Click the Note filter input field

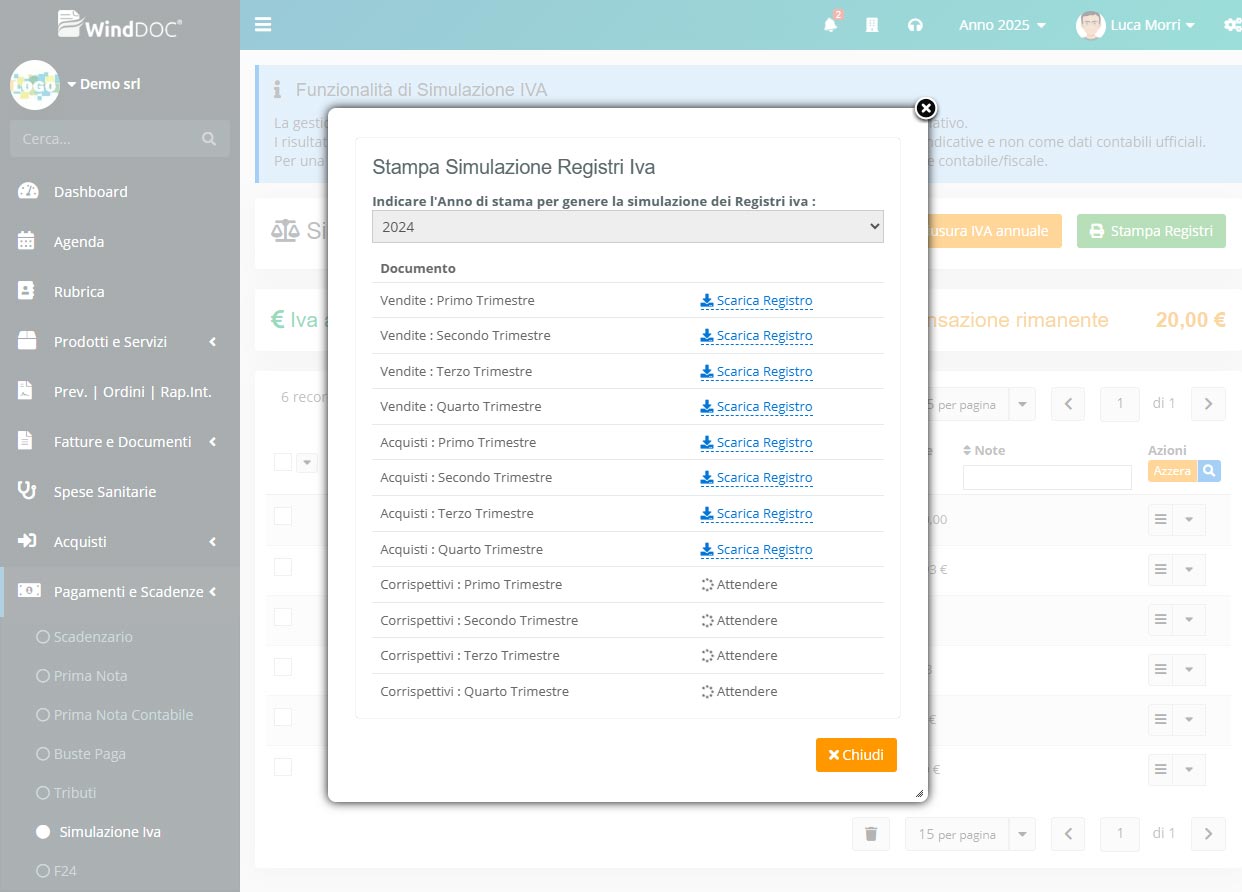point(1046,478)
